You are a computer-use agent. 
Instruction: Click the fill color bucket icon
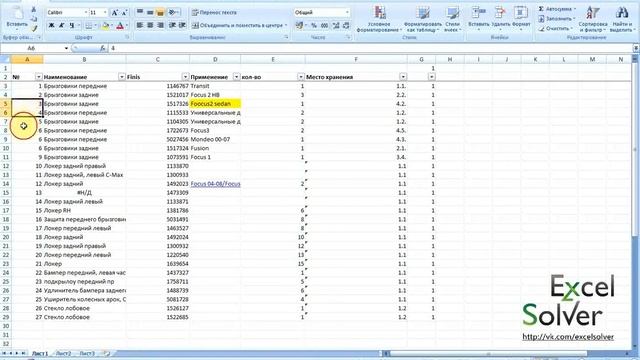click(x=105, y=26)
